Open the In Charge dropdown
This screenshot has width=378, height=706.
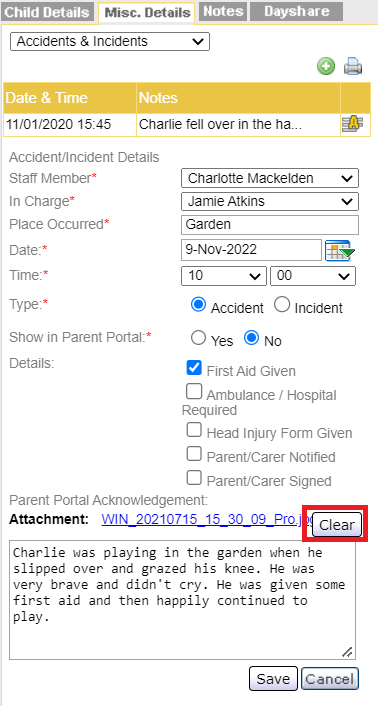point(270,201)
